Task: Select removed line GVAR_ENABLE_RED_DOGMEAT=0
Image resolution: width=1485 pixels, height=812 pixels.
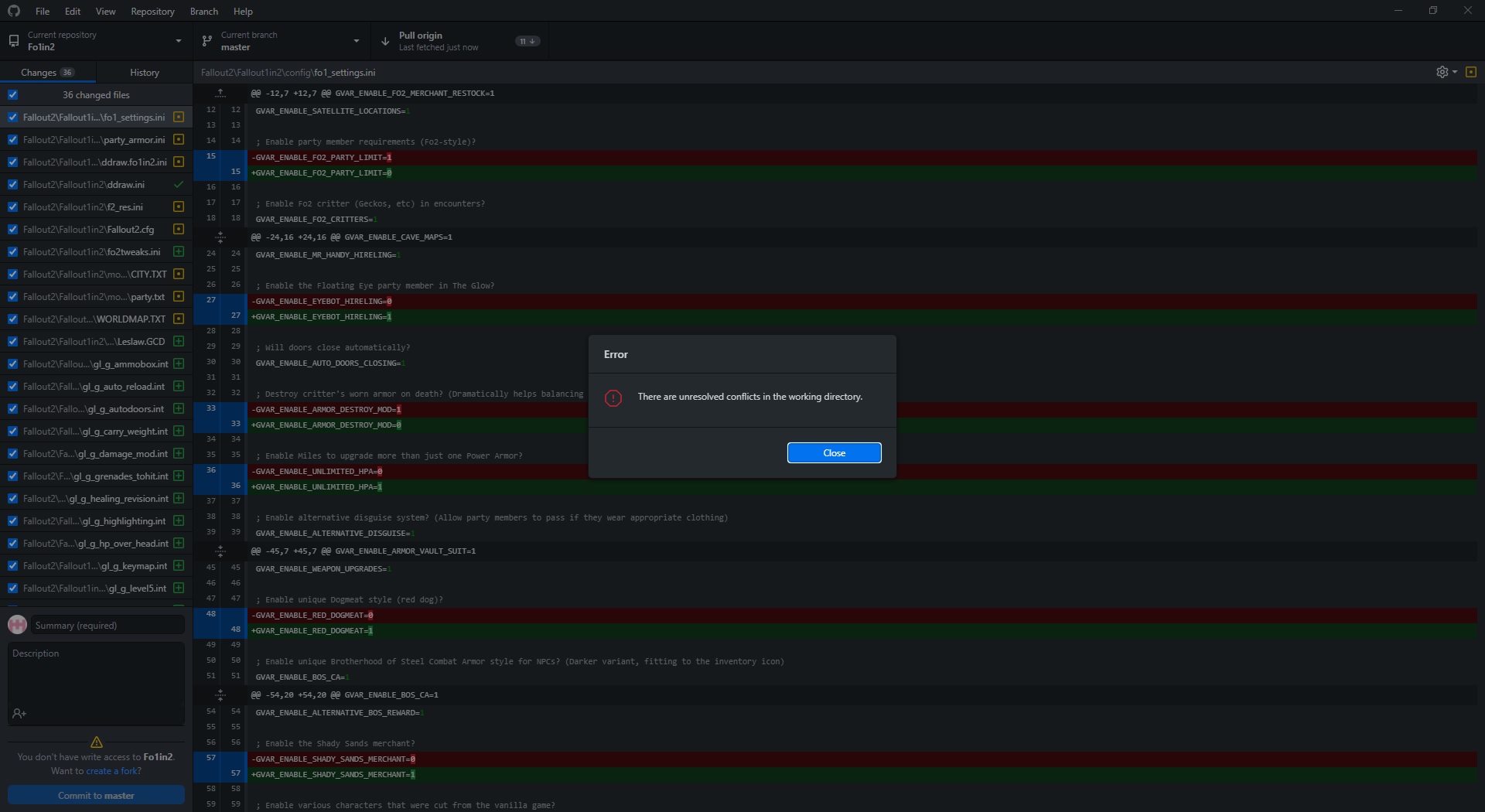Action: [x=862, y=615]
